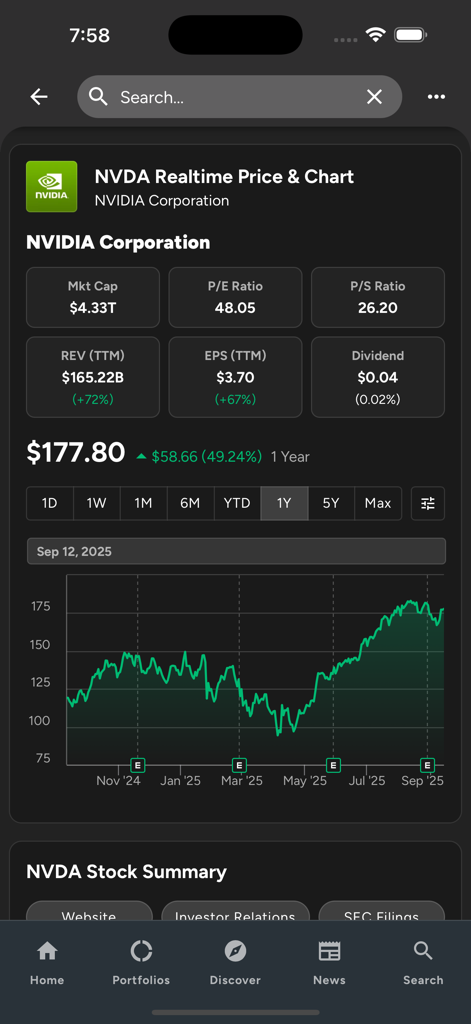Viewport: 471px width, 1024px height.
Task: Tap earnings marker E near Sep '25
Action: click(x=427, y=765)
